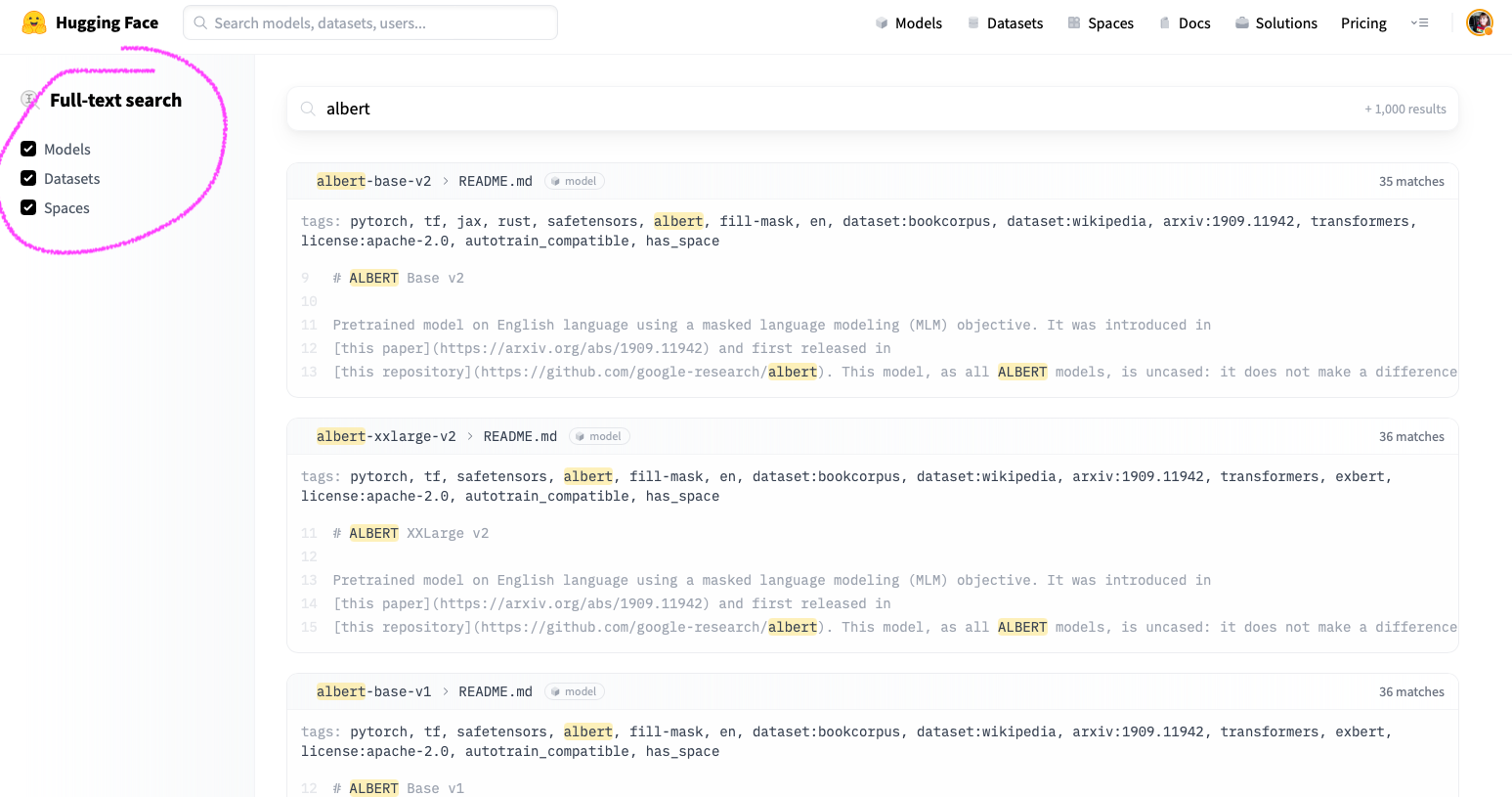Screen dimensions: 1512x797
Task: Click the magnifier icon beside albert query
Action: pos(308,109)
